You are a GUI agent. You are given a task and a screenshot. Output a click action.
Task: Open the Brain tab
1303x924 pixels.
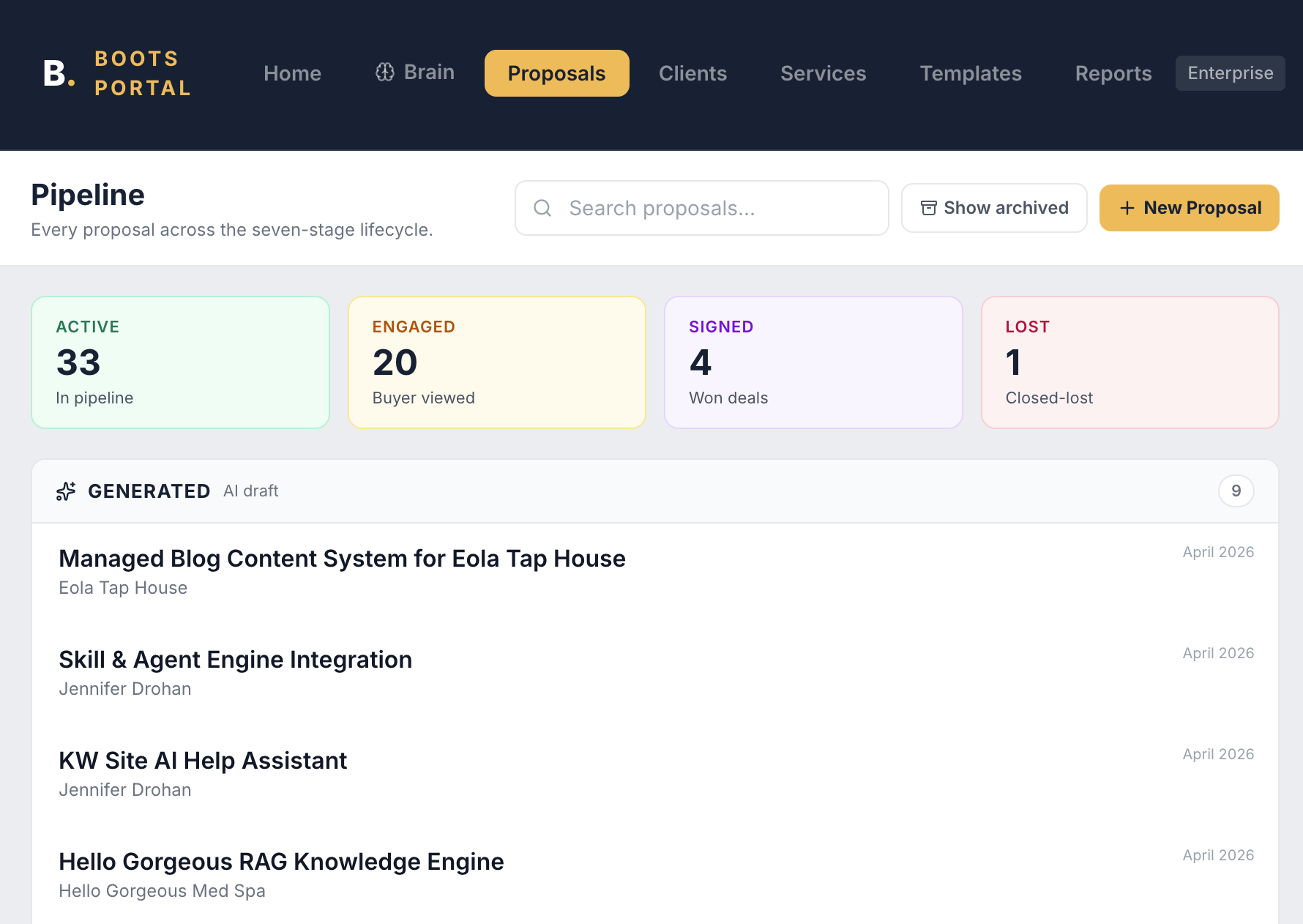(x=415, y=72)
